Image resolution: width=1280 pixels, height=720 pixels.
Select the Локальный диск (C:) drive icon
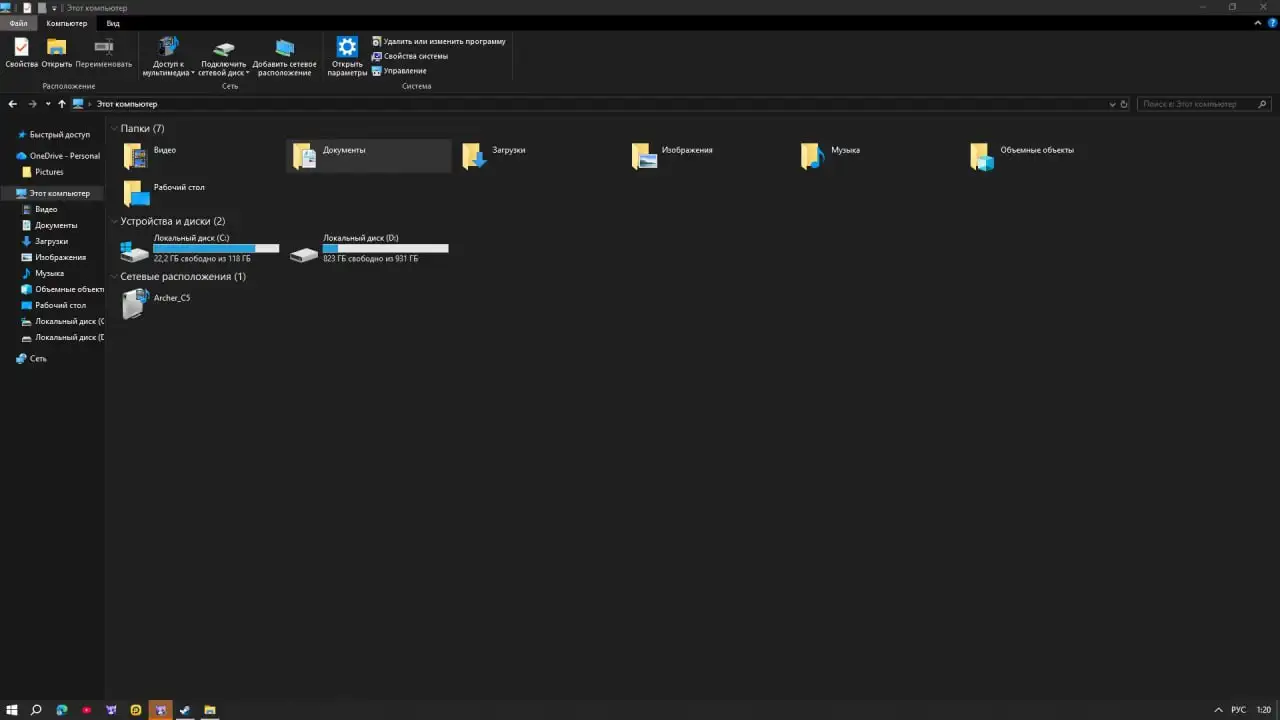[134, 250]
